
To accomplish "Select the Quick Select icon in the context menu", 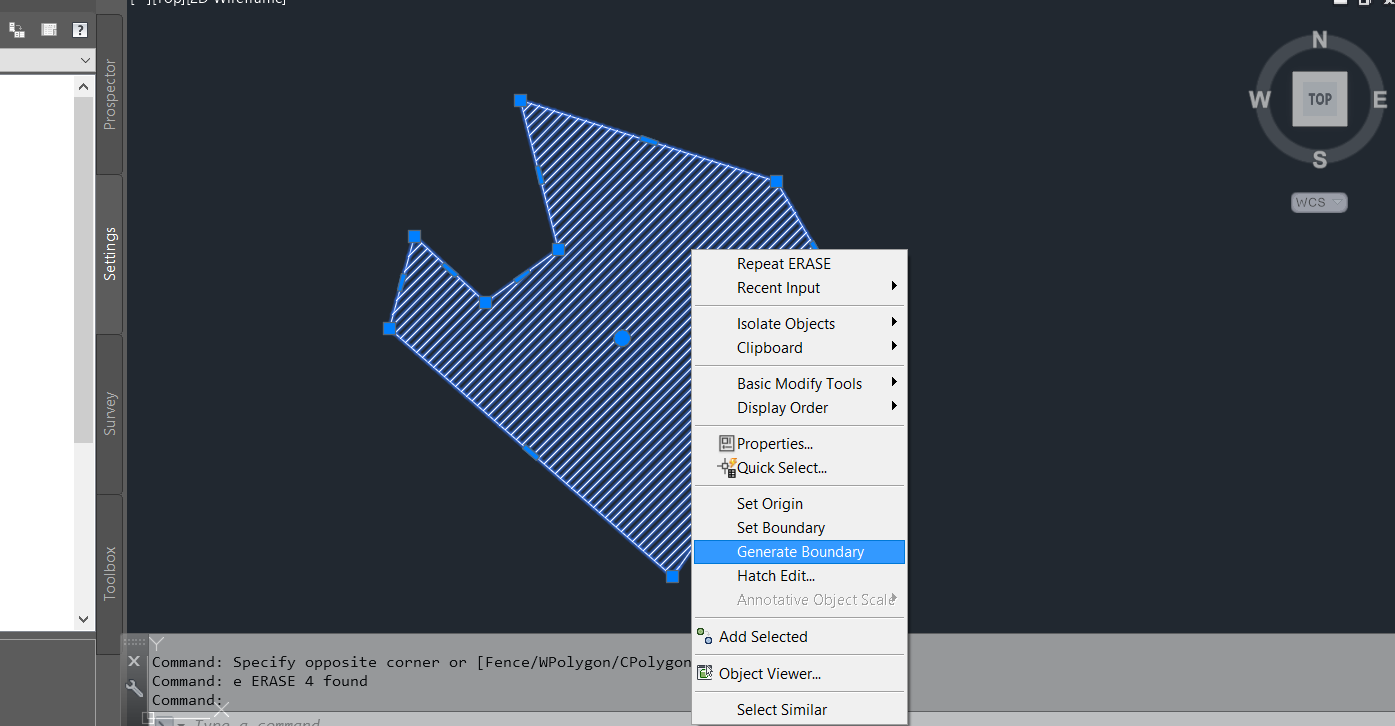I will pos(727,467).
